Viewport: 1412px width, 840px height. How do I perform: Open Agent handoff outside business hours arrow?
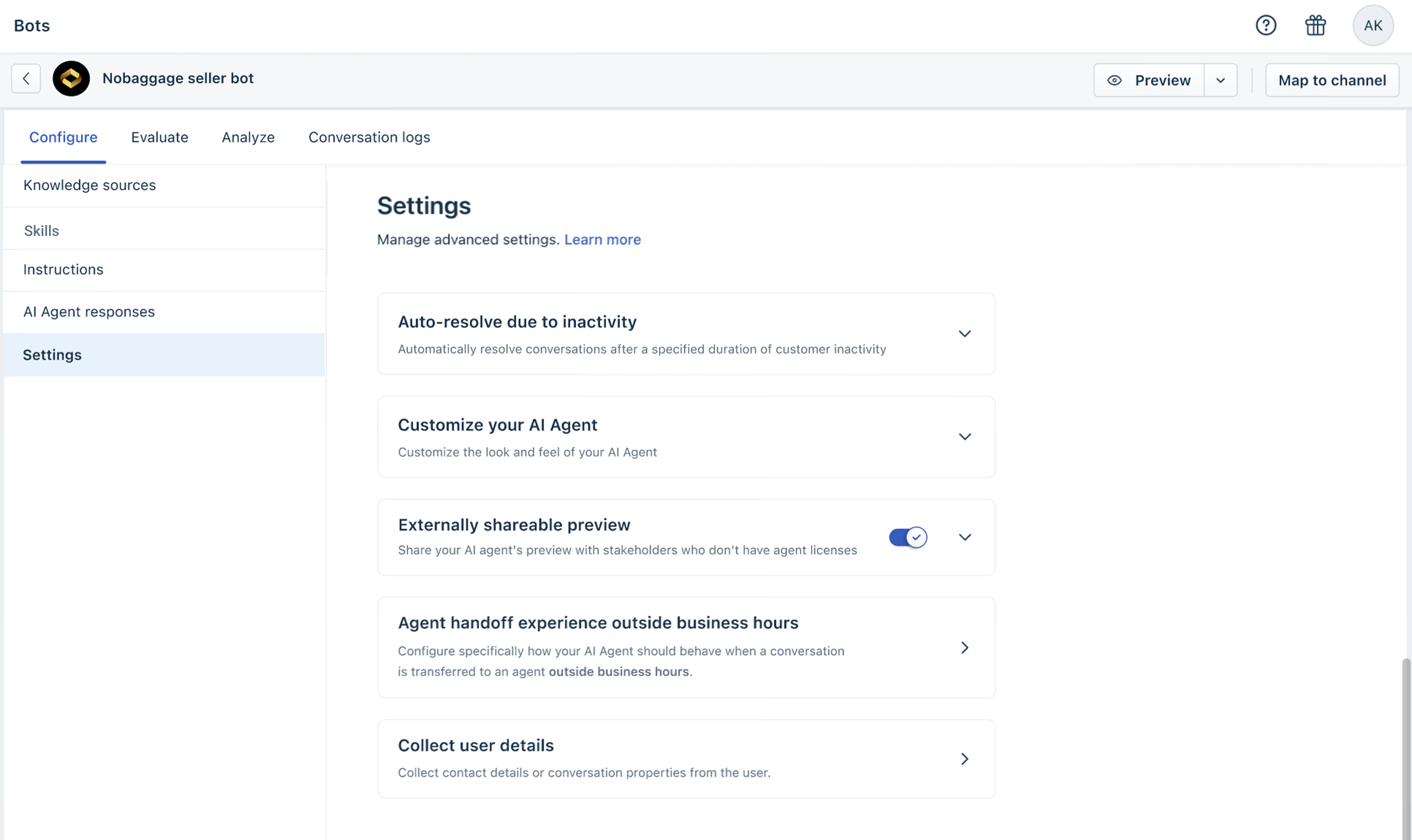click(x=965, y=648)
